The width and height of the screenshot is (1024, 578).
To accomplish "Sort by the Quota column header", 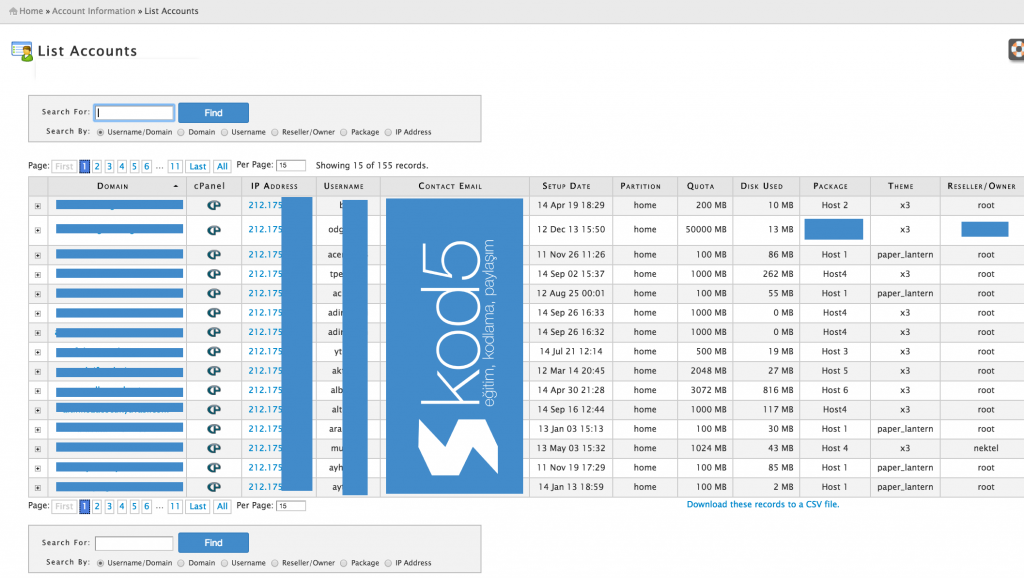I will point(701,186).
